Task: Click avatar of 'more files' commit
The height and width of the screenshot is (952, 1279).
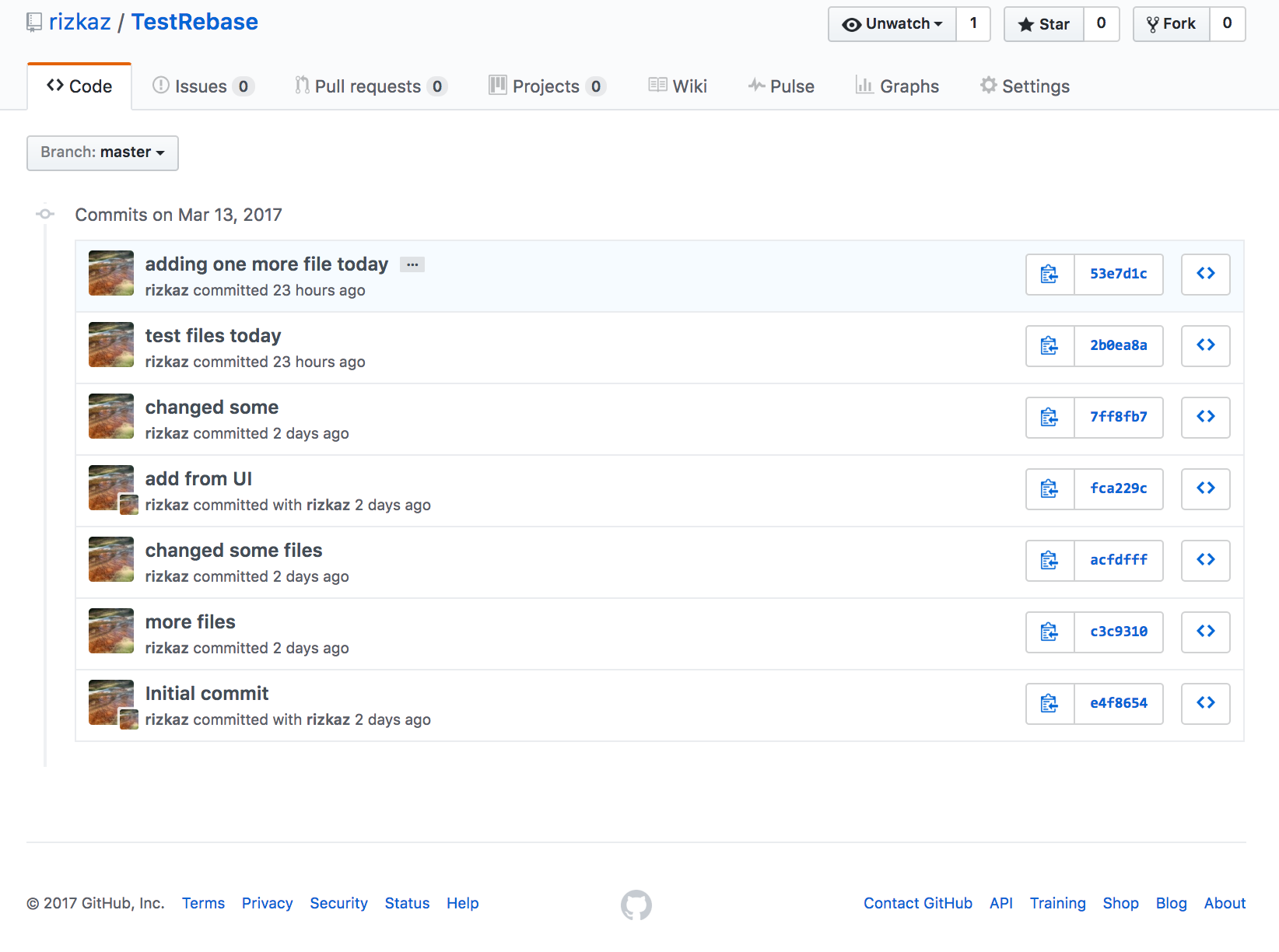Action: pos(111,631)
